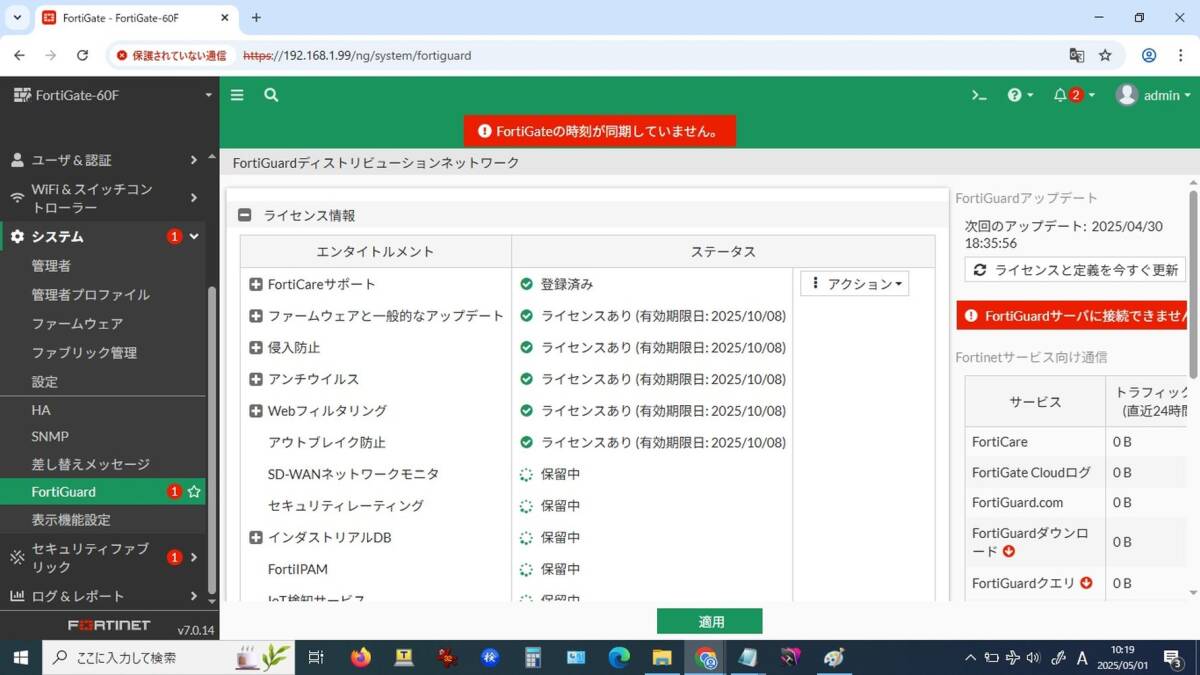The width and height of the screenshot is (1200, 675).
Task: Open the アクション dropdown
Action: point(855,284)
